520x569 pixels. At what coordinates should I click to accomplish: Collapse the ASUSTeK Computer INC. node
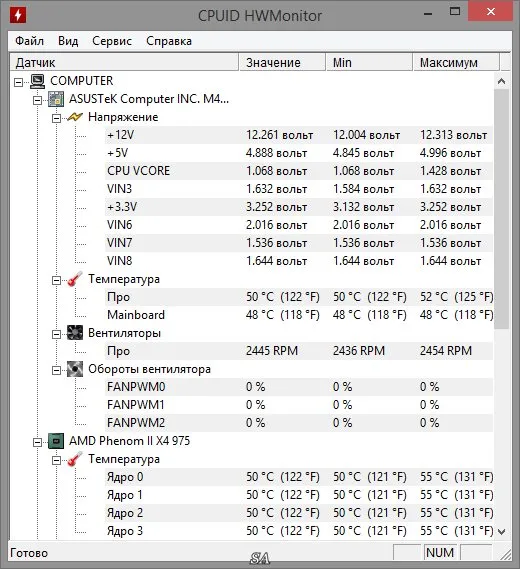37,100
